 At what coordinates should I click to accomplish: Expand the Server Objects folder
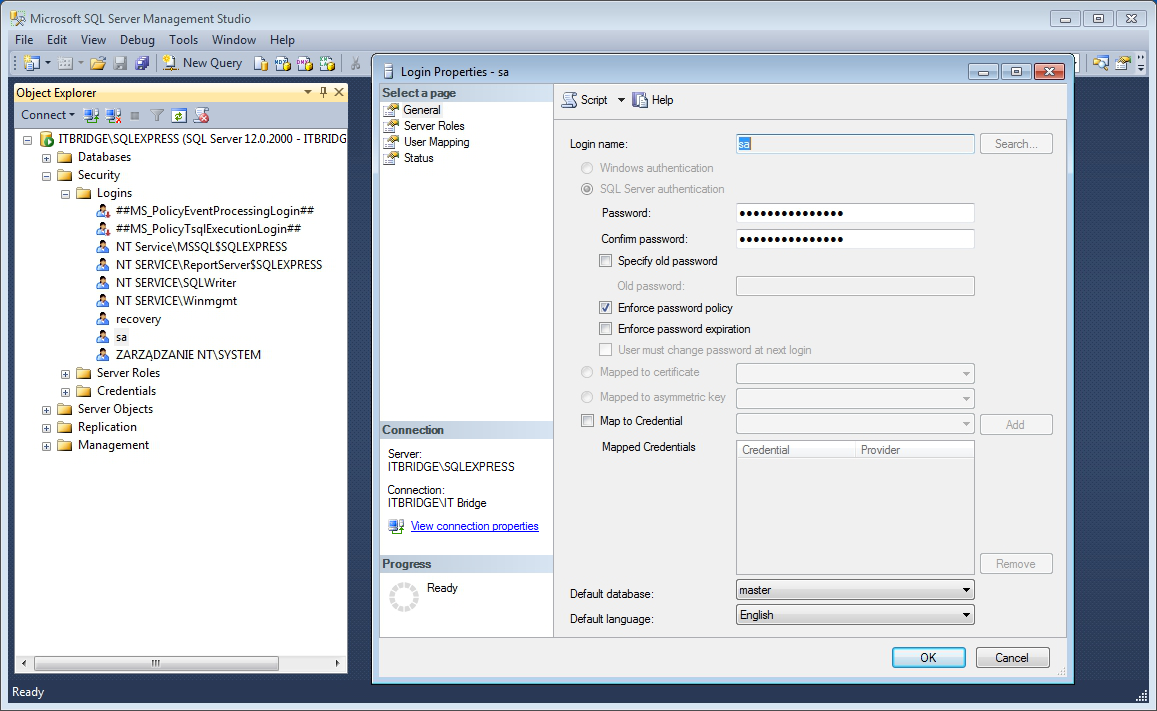pos(46,410)
